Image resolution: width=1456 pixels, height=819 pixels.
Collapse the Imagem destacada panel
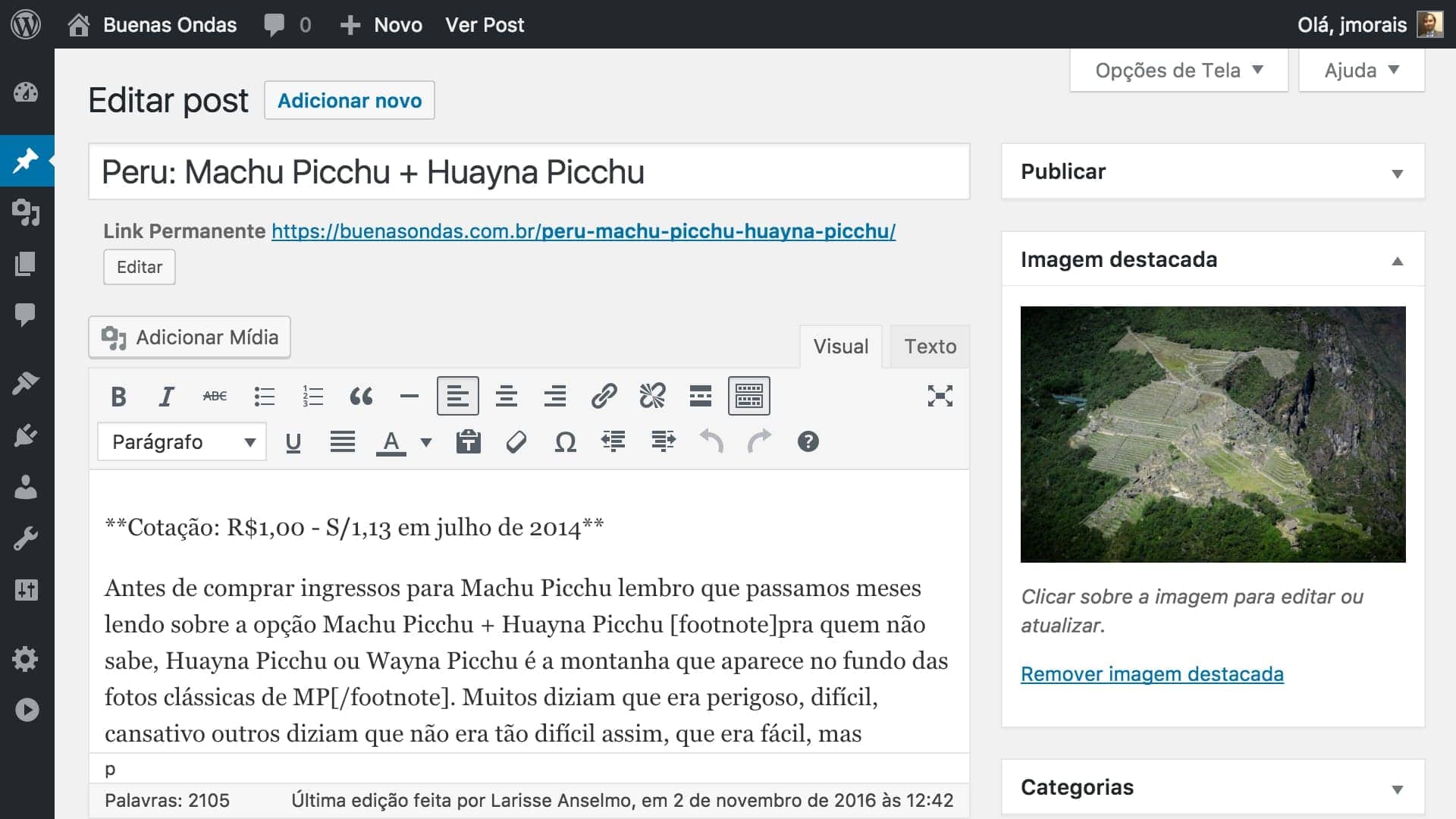(x=1397, y=261)
